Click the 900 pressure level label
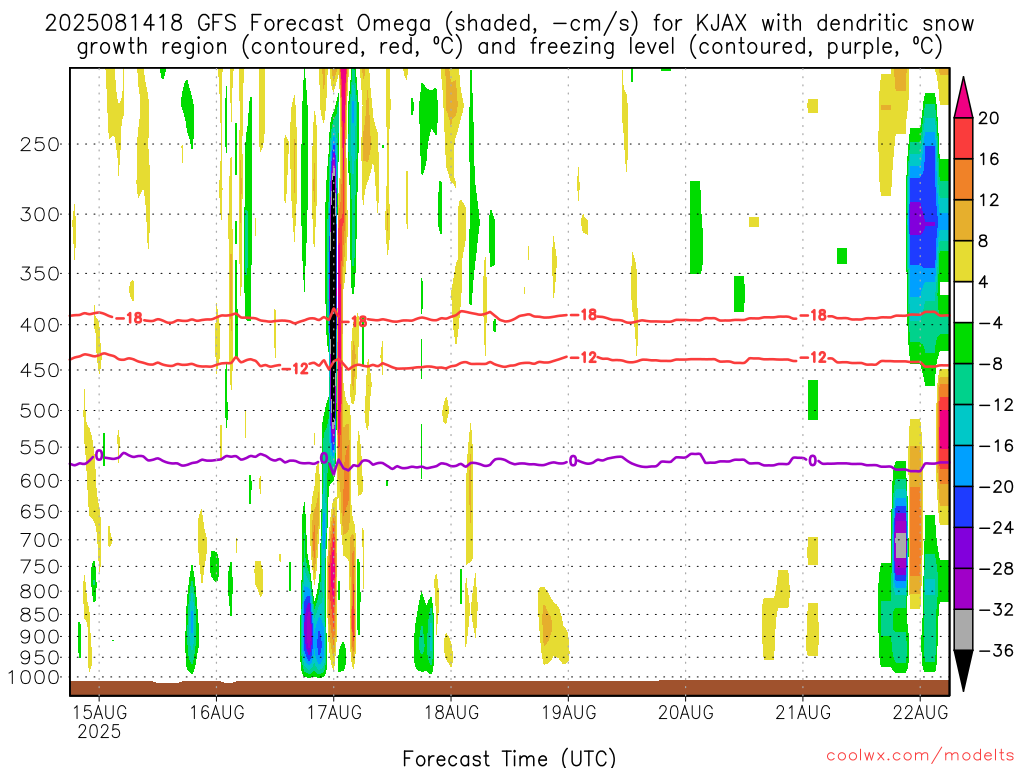This screenshot has width=1024, height=768. tap(40, 637)
